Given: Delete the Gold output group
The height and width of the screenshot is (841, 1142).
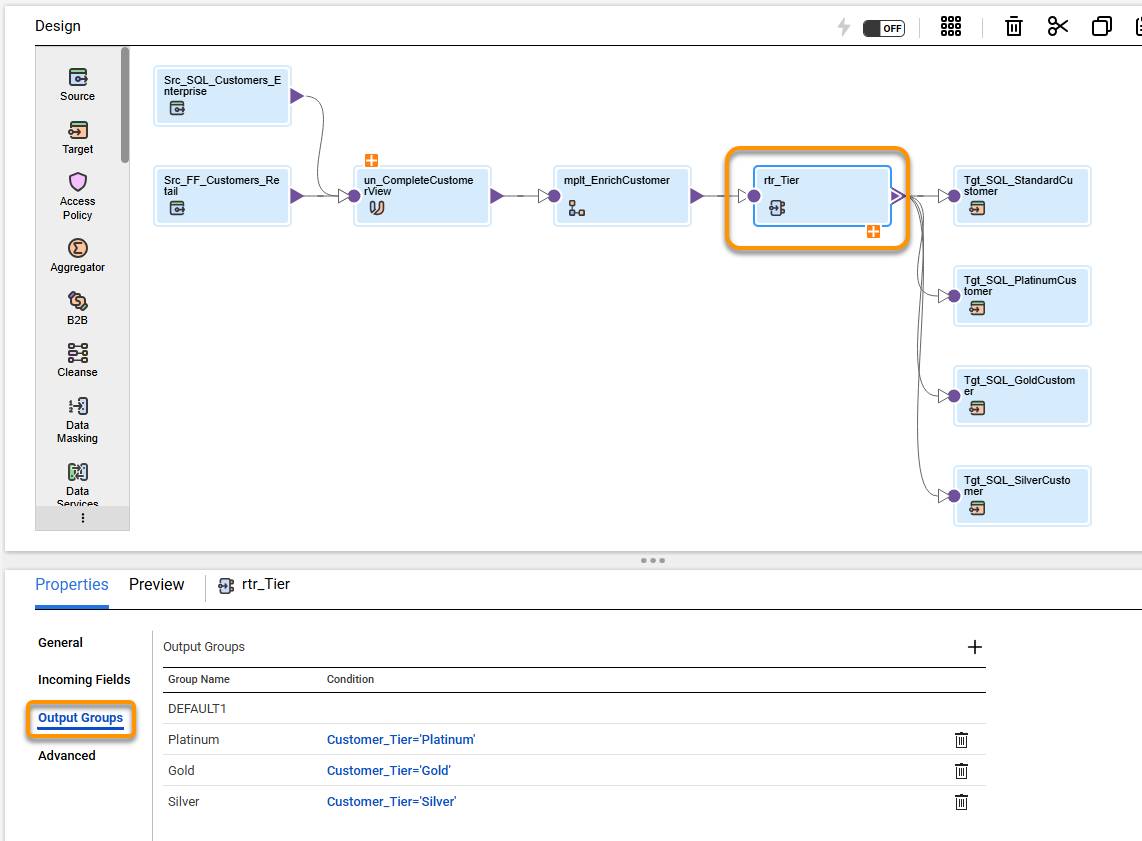Looking at the screenshot, I should [x=961, y=770].
